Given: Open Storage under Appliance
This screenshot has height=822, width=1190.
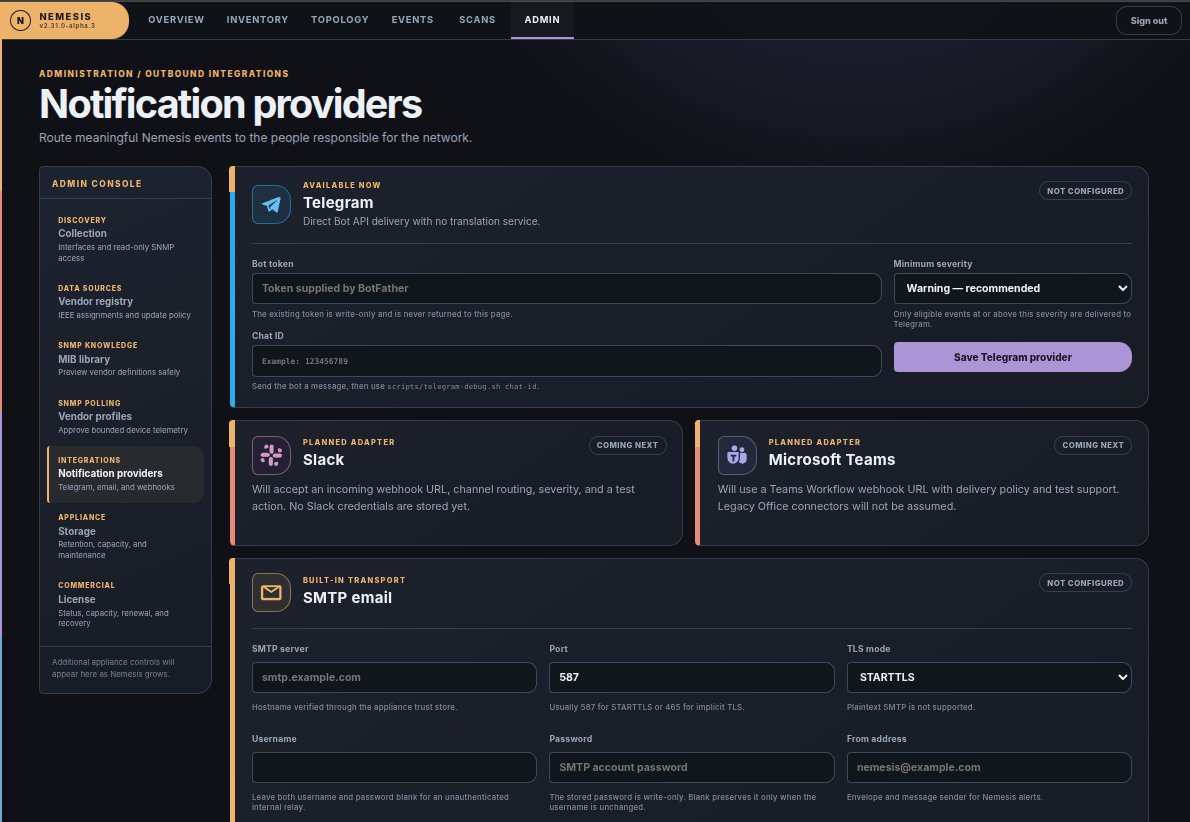Looking at the screenshot, I should point(125,536).
